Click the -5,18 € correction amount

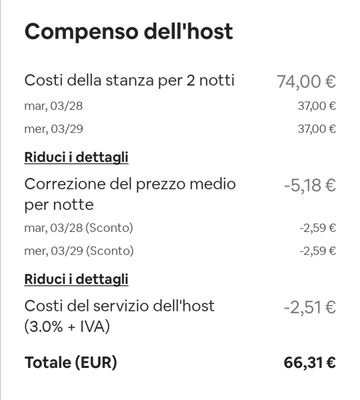[310, 185]
